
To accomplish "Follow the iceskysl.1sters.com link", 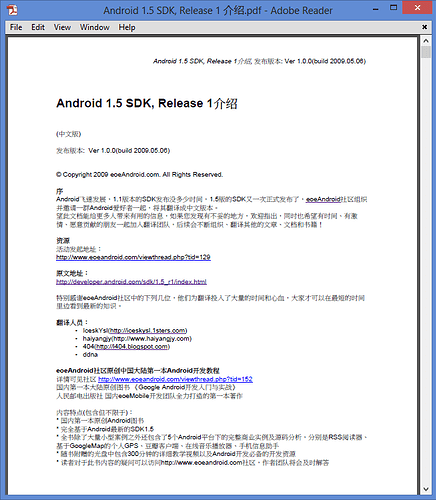I will tap(148, 330).
